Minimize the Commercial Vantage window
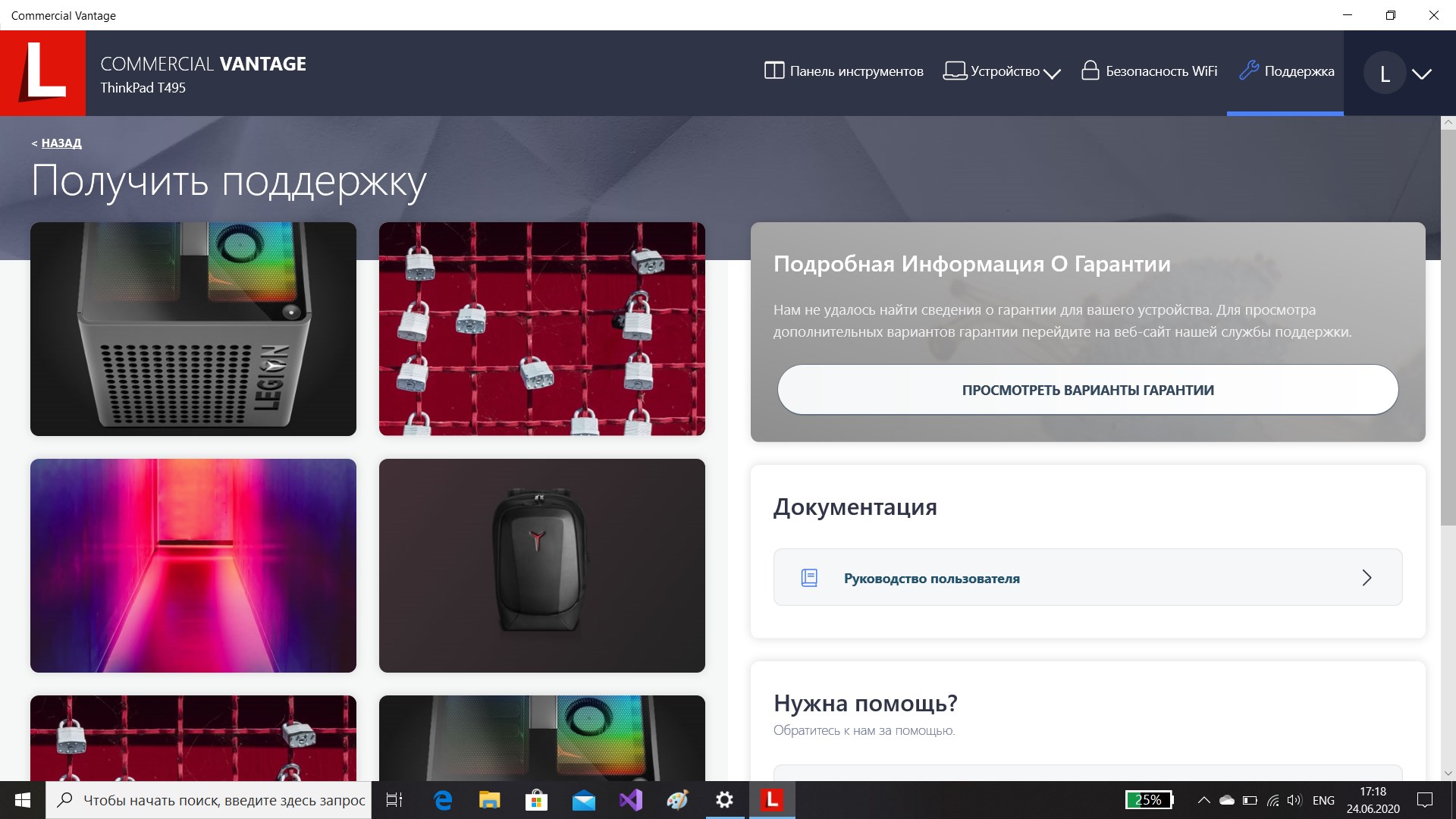Screen dimensions: 1456x819 click(x=1348, y=15)
